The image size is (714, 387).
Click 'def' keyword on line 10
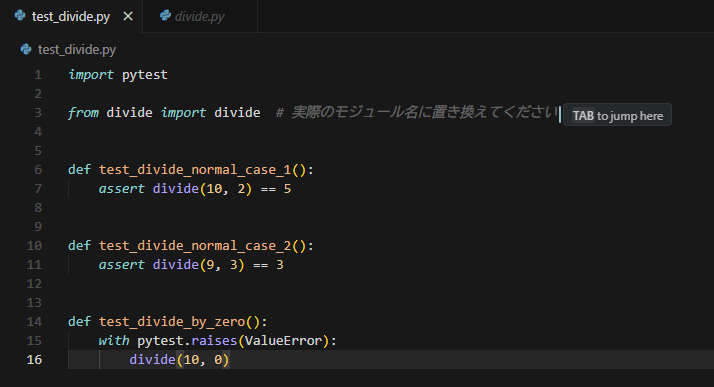79,246
